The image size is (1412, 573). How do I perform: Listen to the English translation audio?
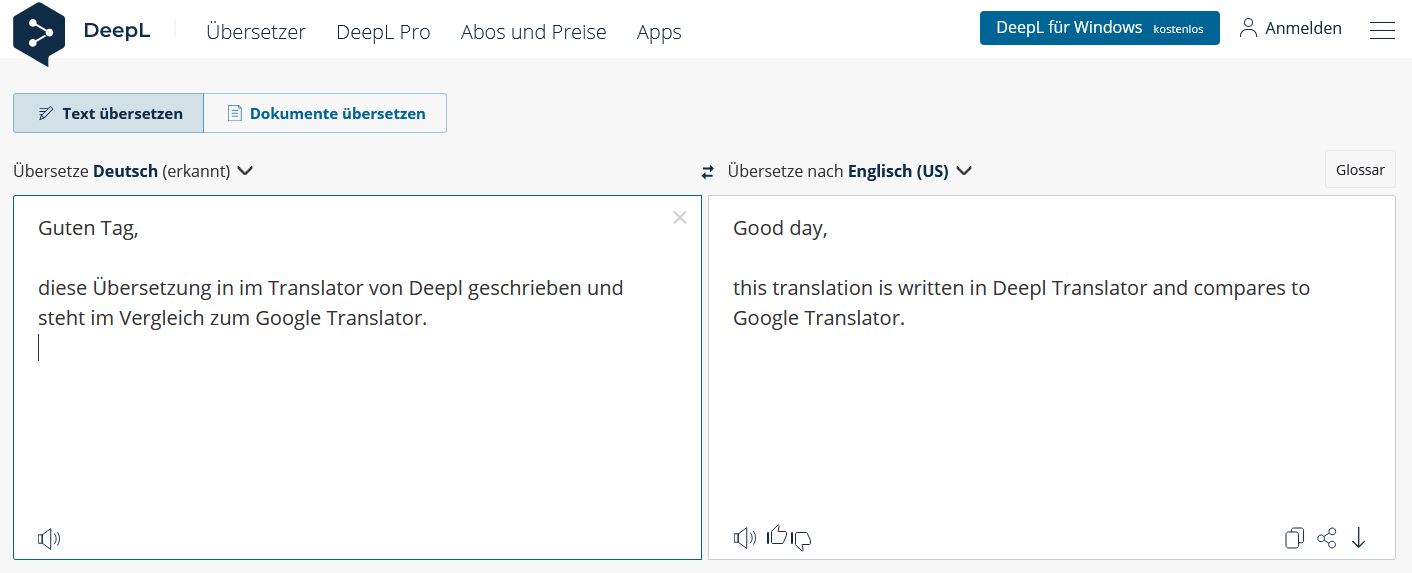click(744, 538)
